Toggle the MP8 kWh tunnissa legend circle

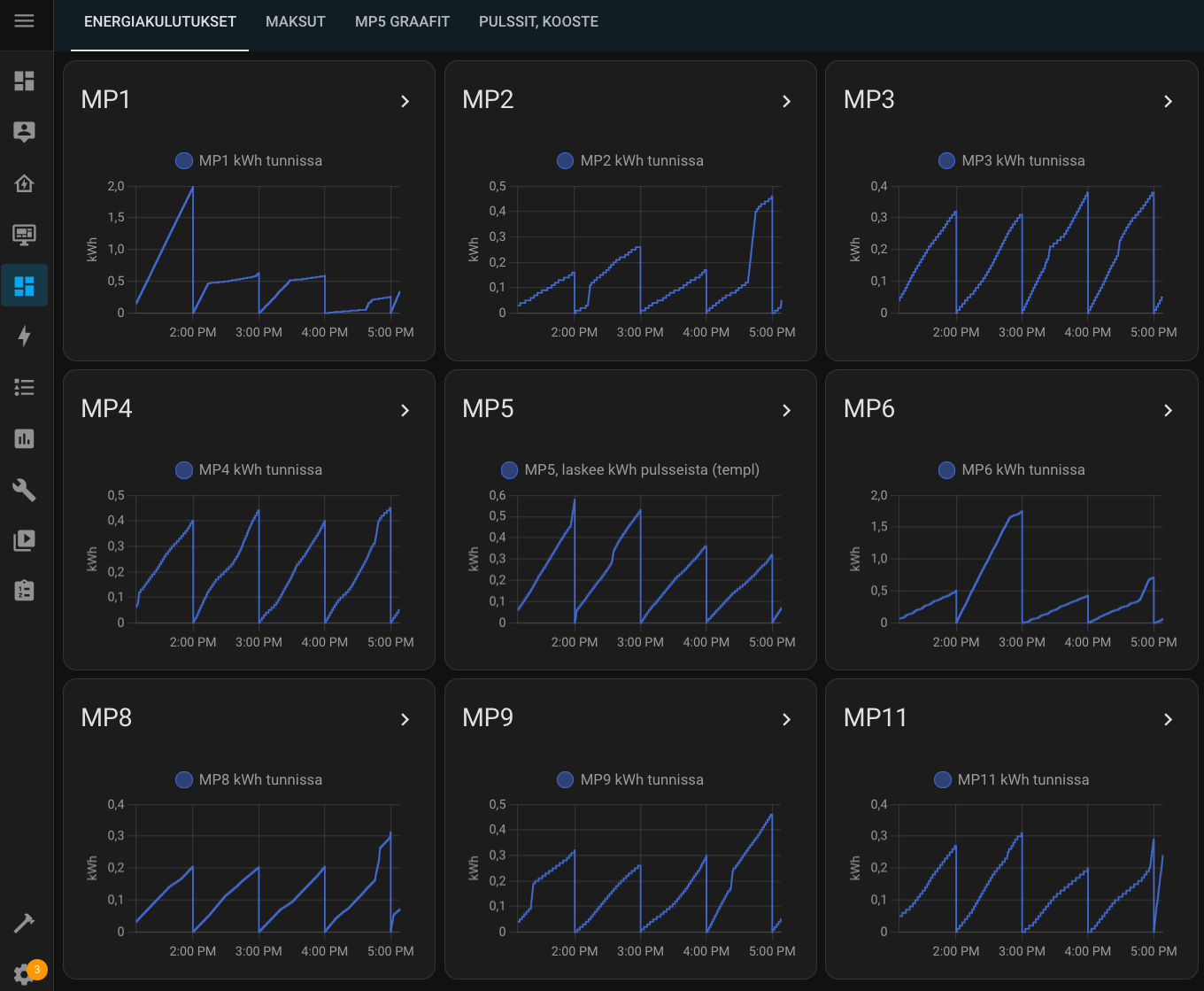coord(184,779)
